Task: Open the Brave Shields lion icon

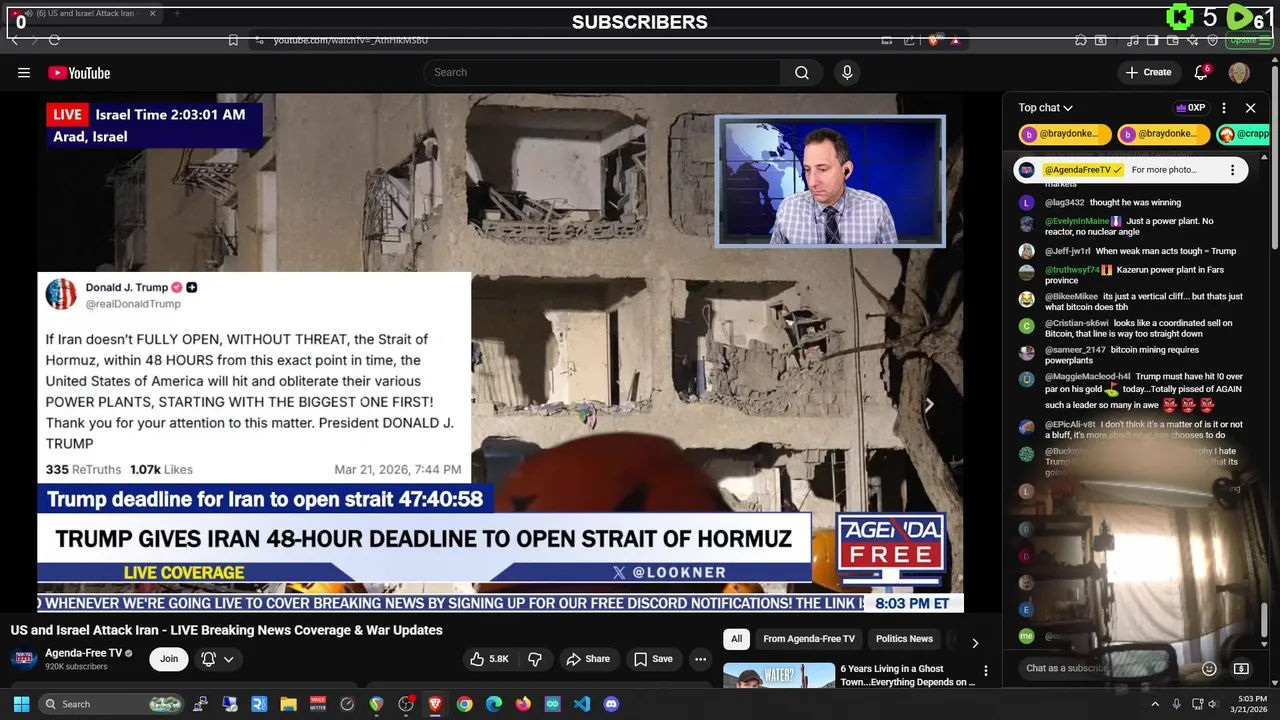Action: pyautogui.click(x=934, y=40)
